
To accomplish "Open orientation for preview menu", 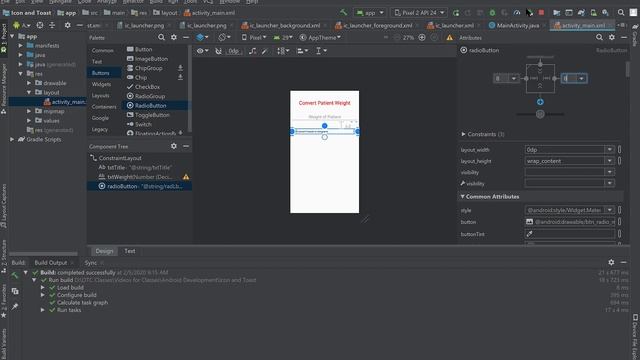I will 224,38.
